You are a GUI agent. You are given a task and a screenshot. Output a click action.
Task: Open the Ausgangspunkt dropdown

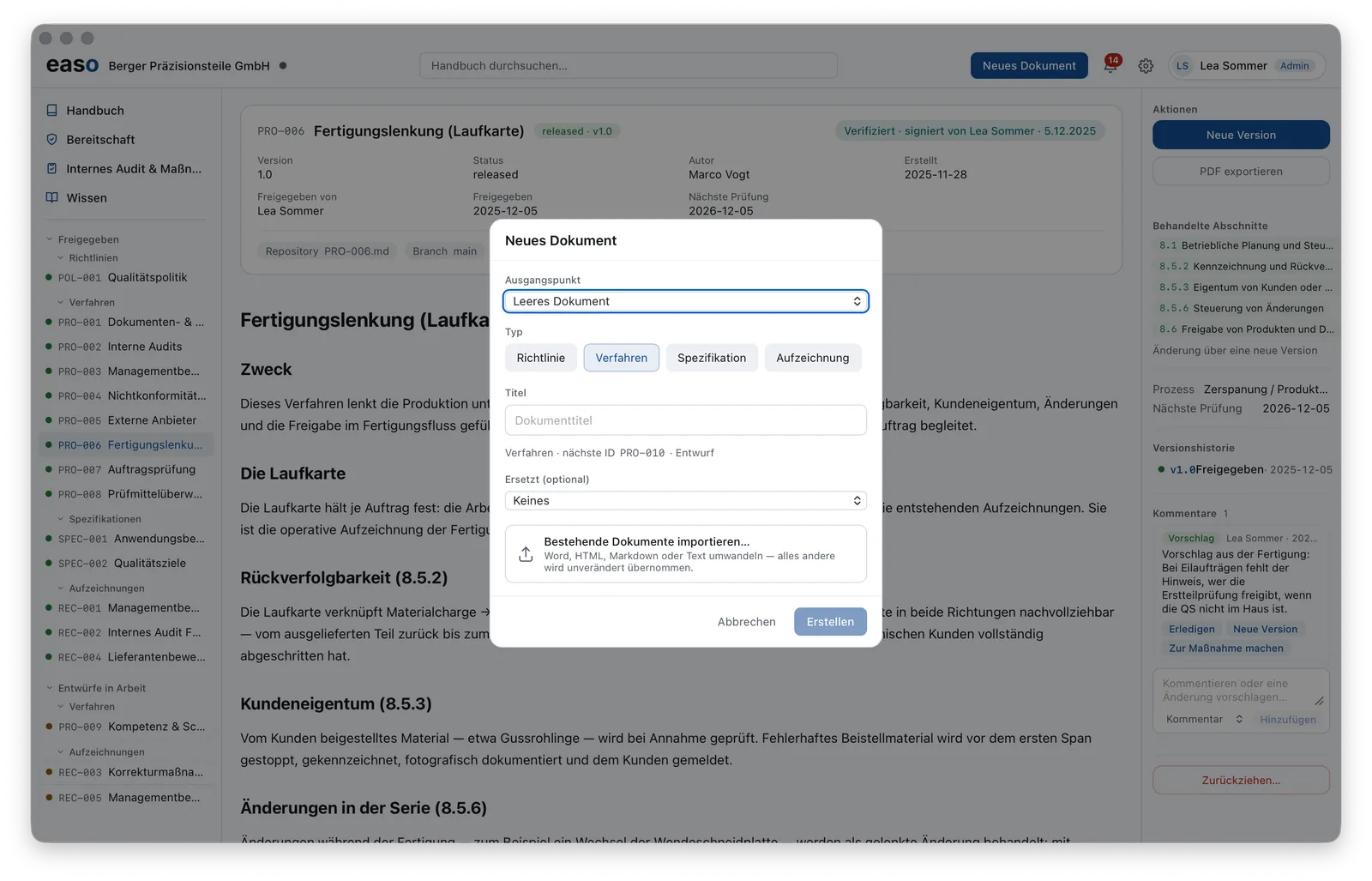click(686, 301)
